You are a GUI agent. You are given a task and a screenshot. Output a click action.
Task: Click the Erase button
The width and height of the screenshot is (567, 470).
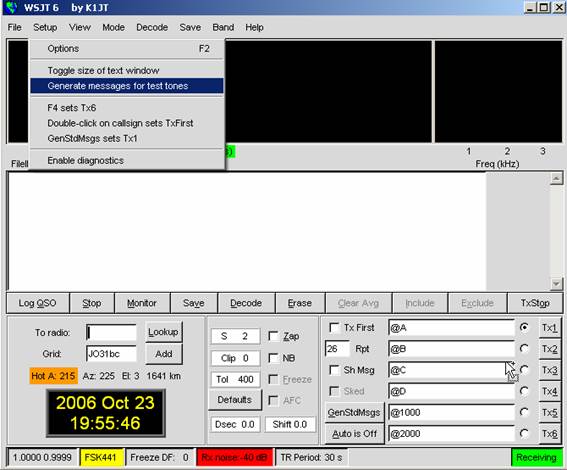pos(300,303)
